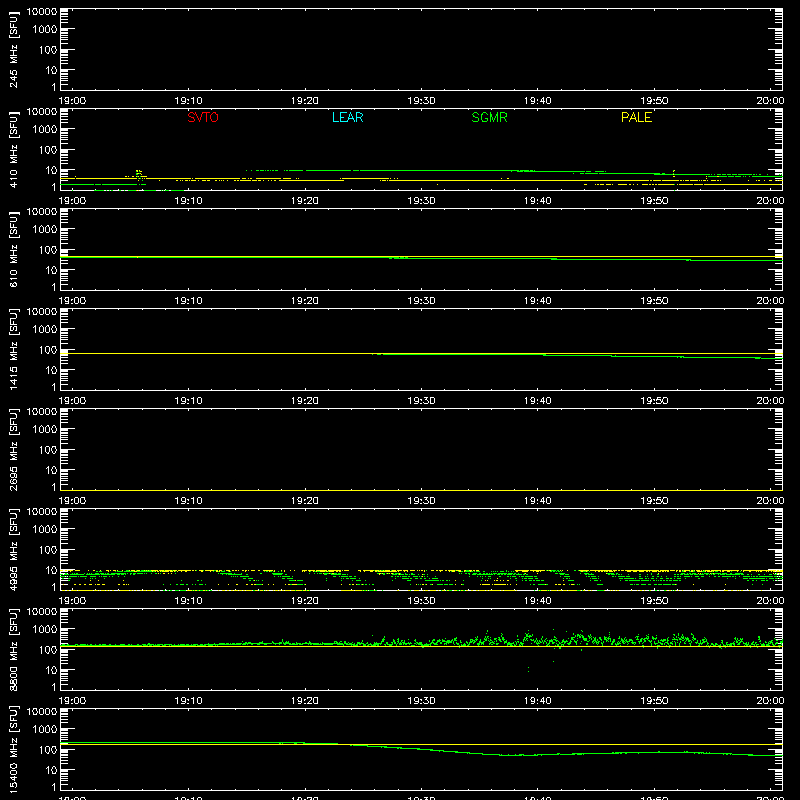Select the 8800 MHz [SFU] axis label

(14, 649)
